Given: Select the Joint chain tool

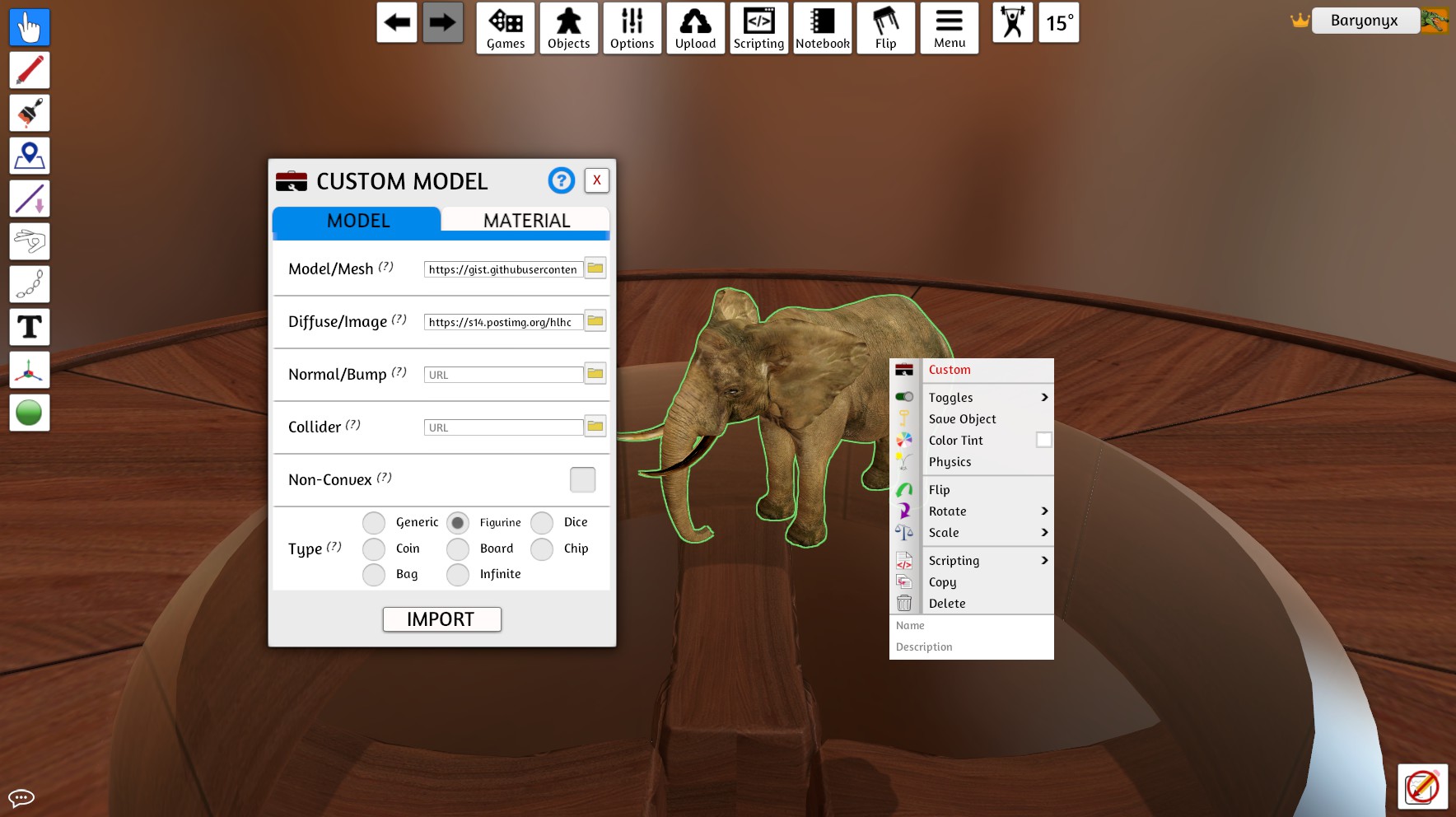Looking at the screenshot, I should tap(30, 284).
